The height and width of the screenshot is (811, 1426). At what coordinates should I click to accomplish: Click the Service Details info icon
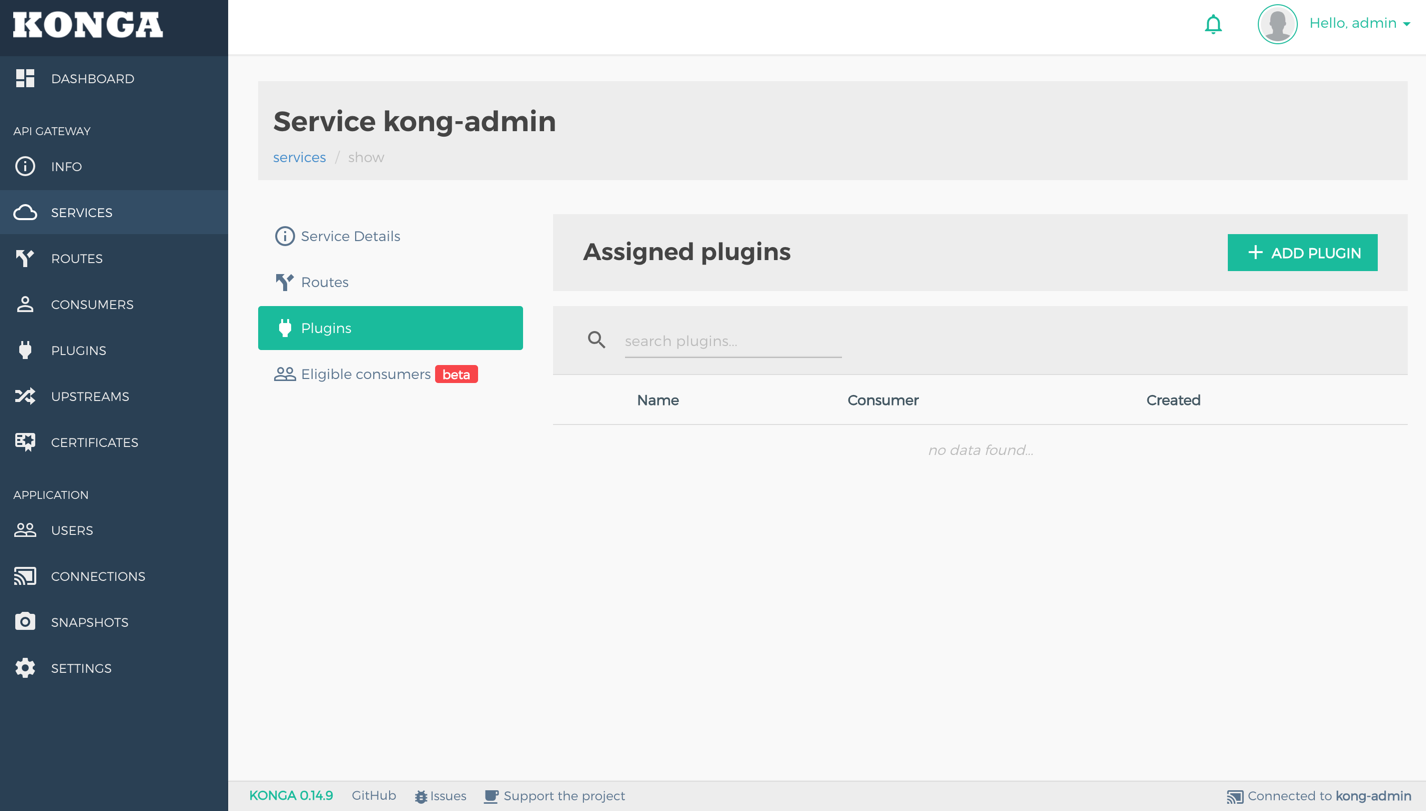[285, 236]
